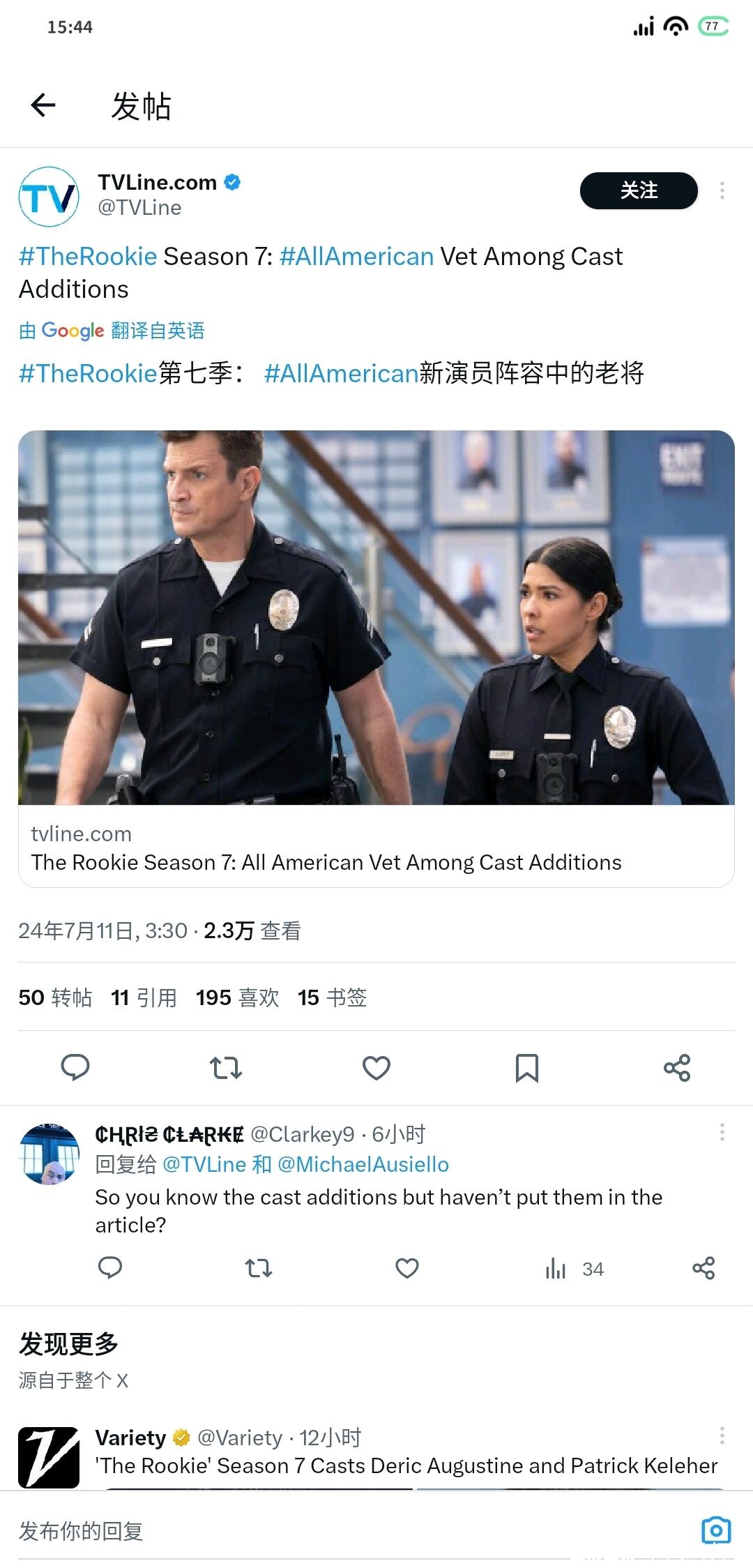Open the Rookie article preview image

point(376,617)
